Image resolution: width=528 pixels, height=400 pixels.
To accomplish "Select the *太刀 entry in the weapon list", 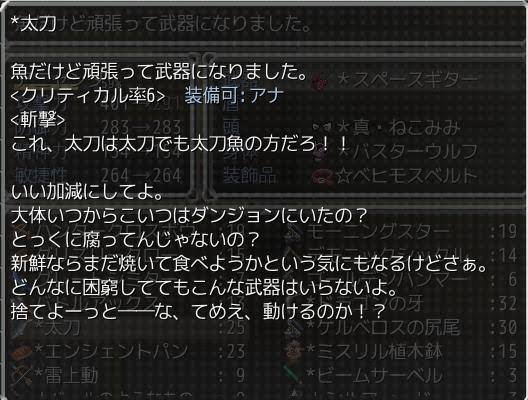I will coord(128,328).
